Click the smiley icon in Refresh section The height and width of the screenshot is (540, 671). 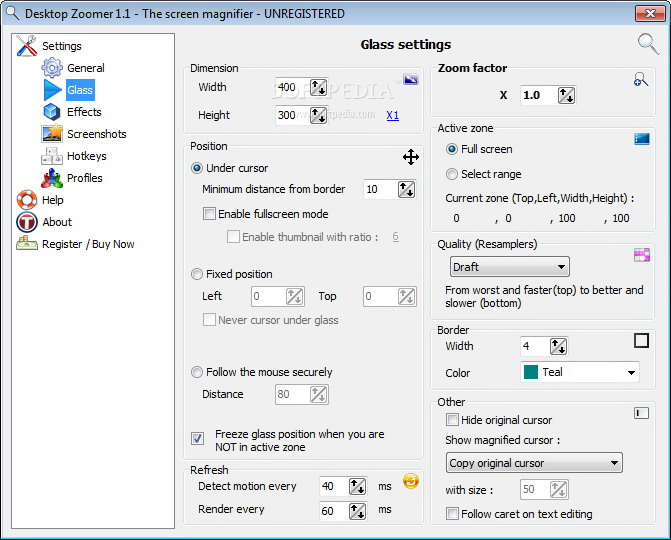[x=411, y=481]
